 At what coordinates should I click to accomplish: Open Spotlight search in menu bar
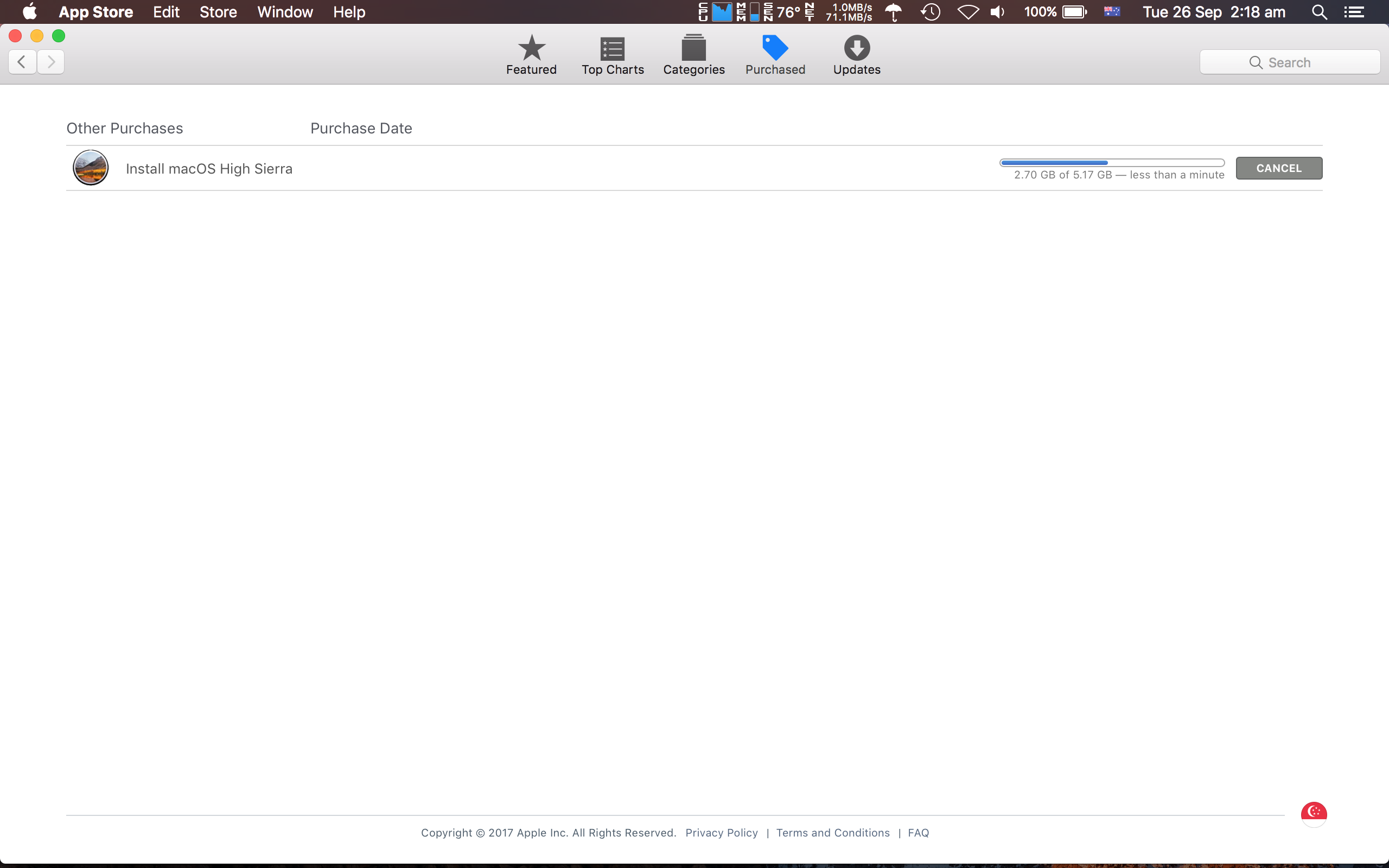coord(1319,12)
